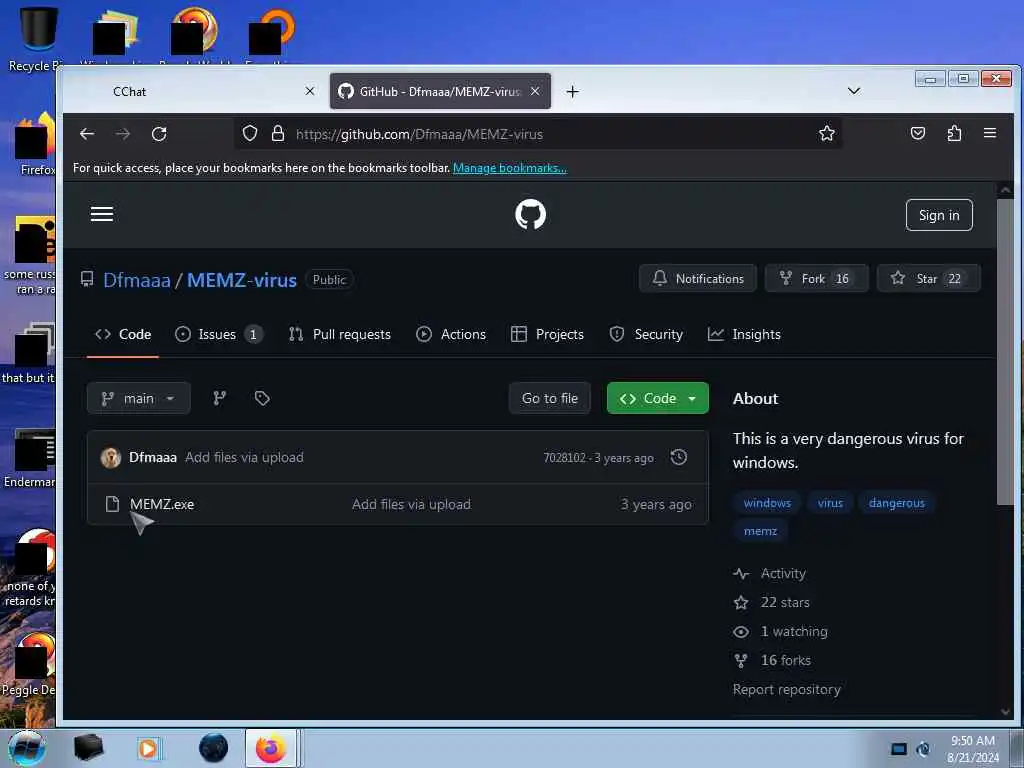
Task: Open the Pocket save icon in toolbar
Action: coord(918,134)
